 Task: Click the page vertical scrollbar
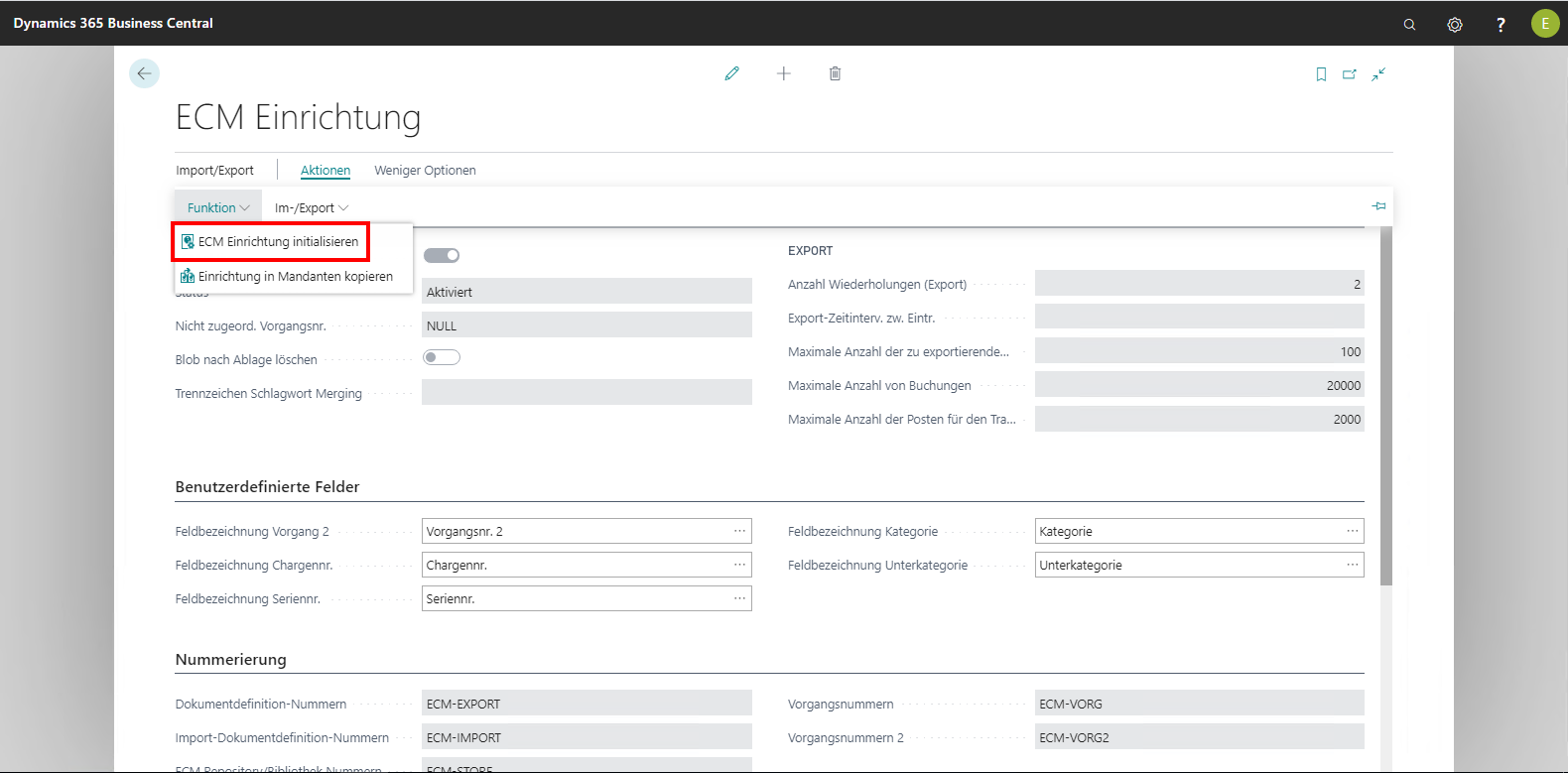point(1386,406)
